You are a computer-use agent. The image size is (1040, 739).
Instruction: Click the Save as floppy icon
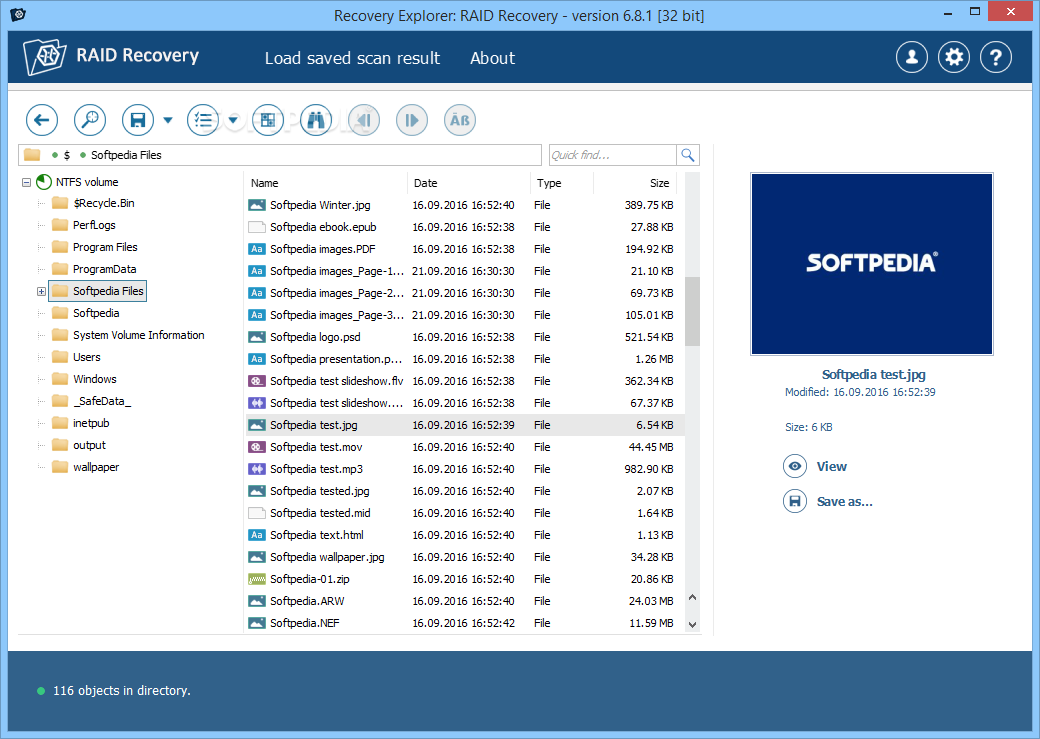pyautogui.click(x=795, y=501)
